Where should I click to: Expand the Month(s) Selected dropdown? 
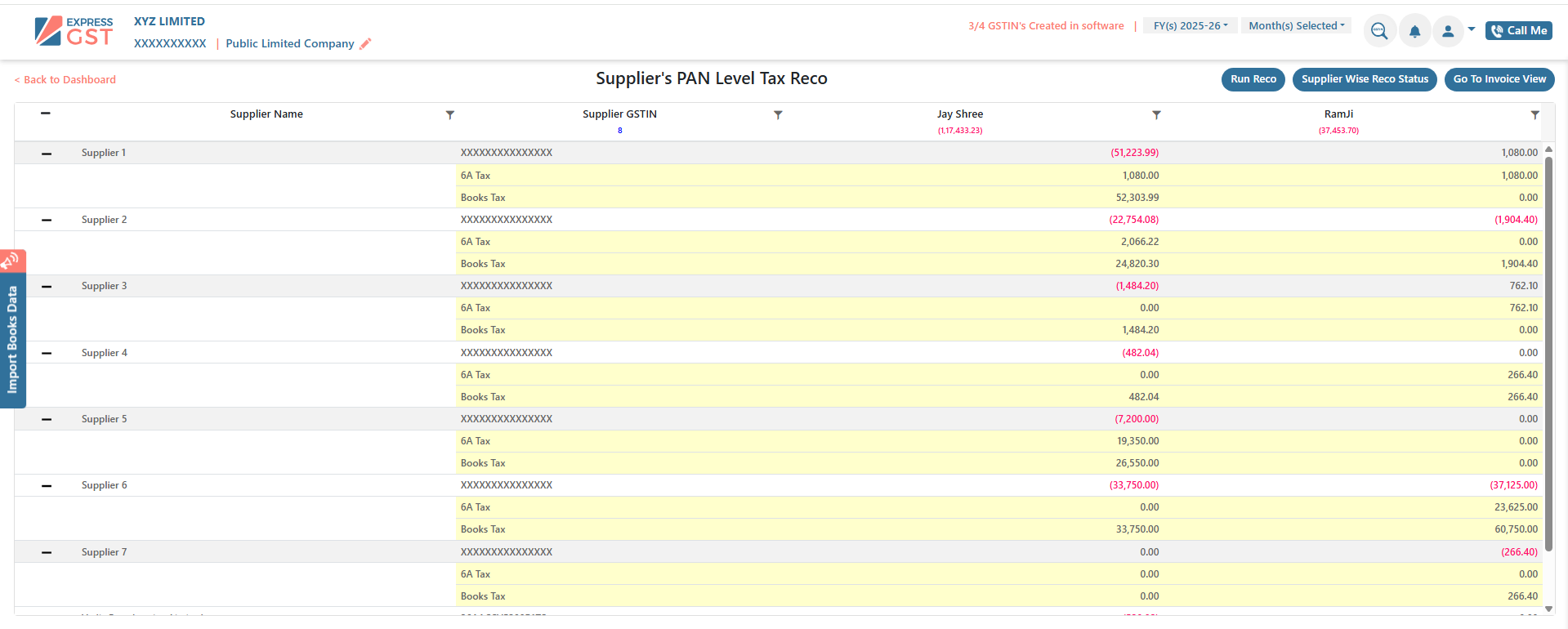[x=1296, y=26]
